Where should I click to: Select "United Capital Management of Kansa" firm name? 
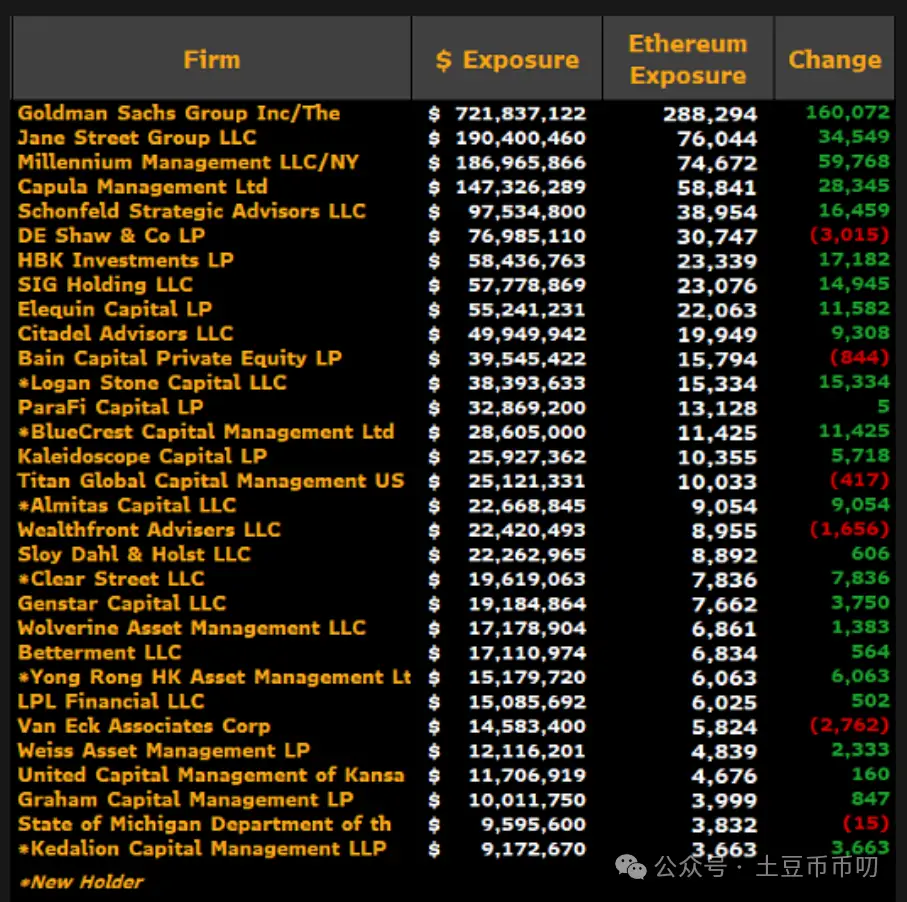(211, 775)
